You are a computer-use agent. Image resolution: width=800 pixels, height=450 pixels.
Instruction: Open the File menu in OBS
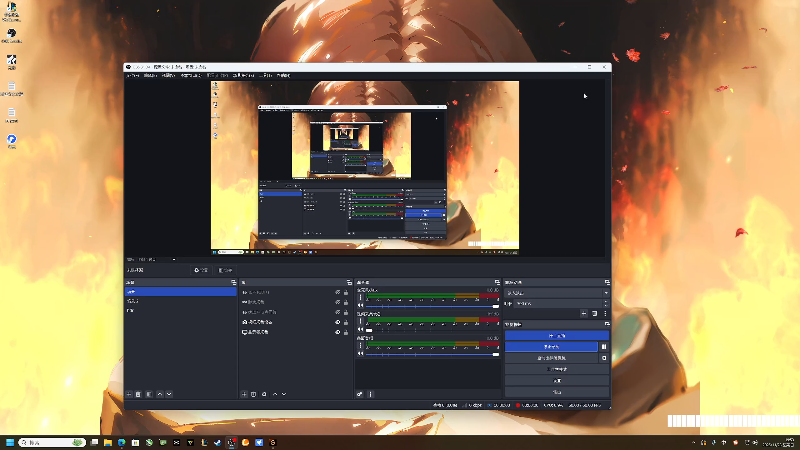(x=133, y=75)
